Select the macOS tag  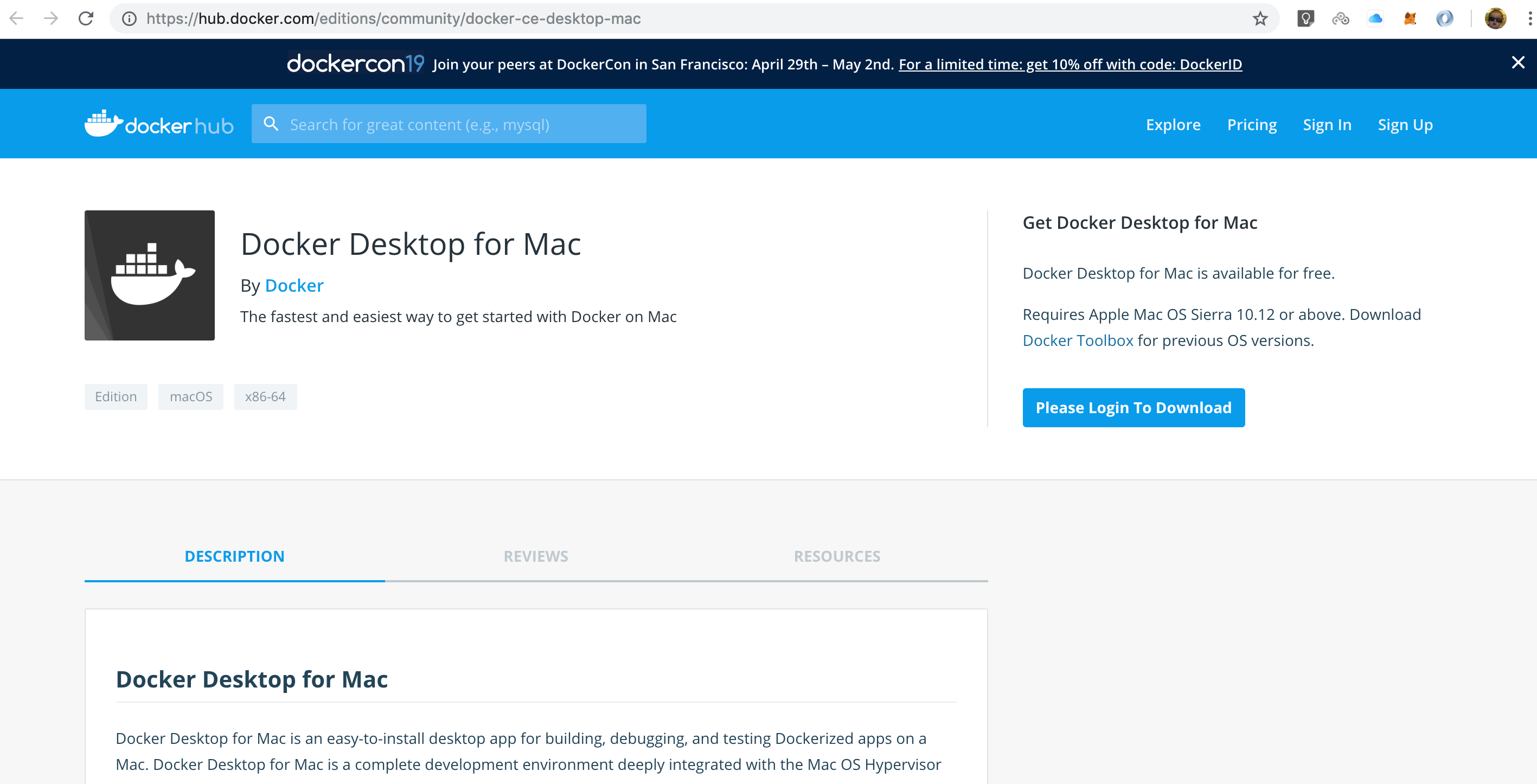(x=191, y=397)
